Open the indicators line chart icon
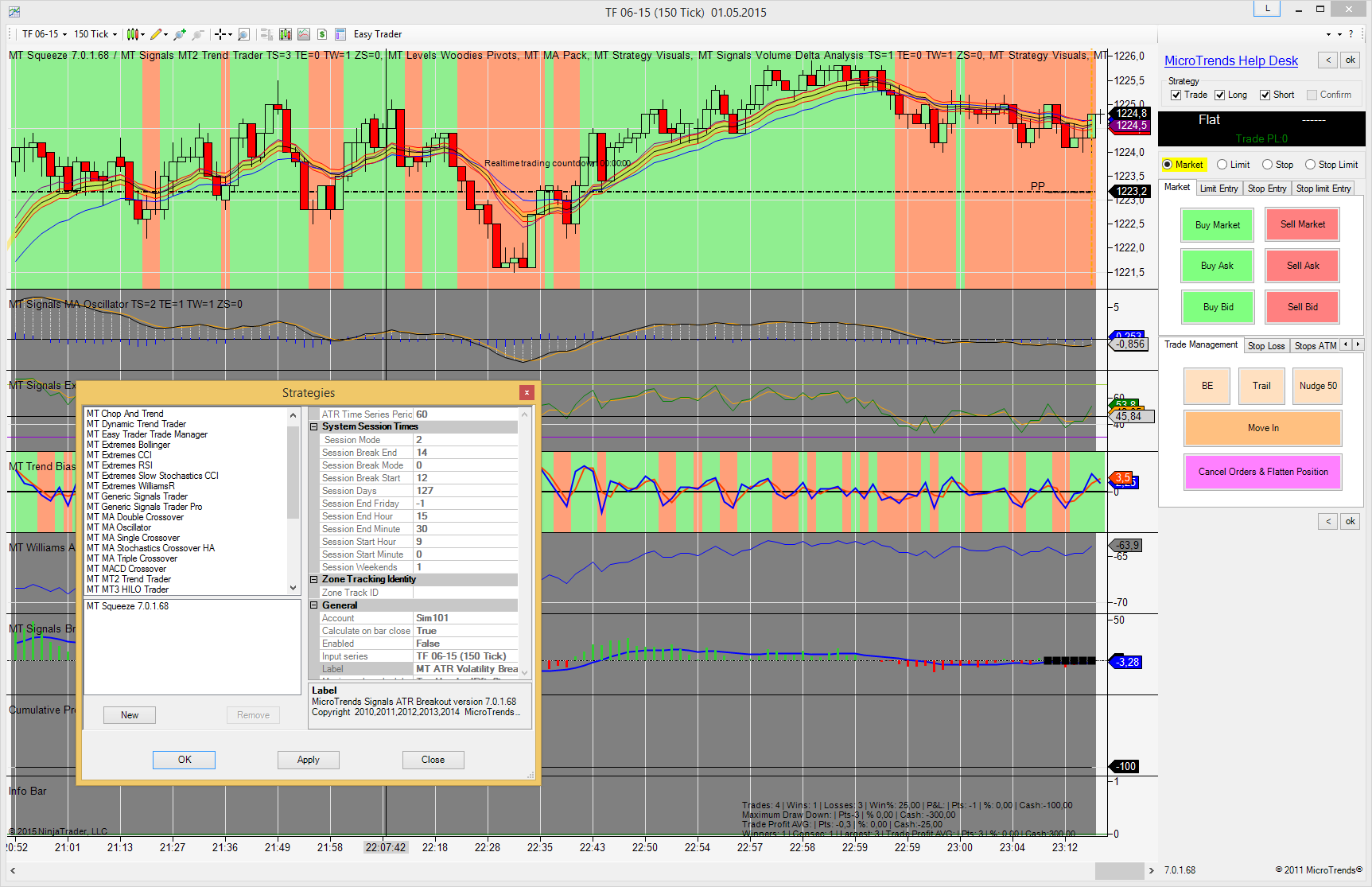Image resolution: width=1372 pixels, height=887 pixels. [x=304, y=34]
